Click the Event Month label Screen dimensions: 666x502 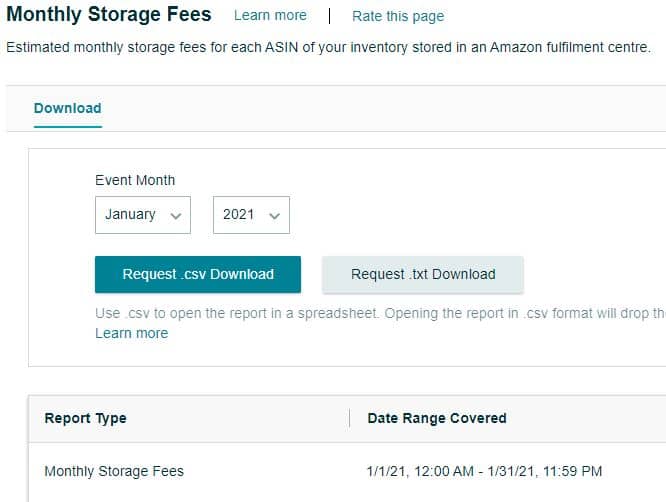[135, 180]
